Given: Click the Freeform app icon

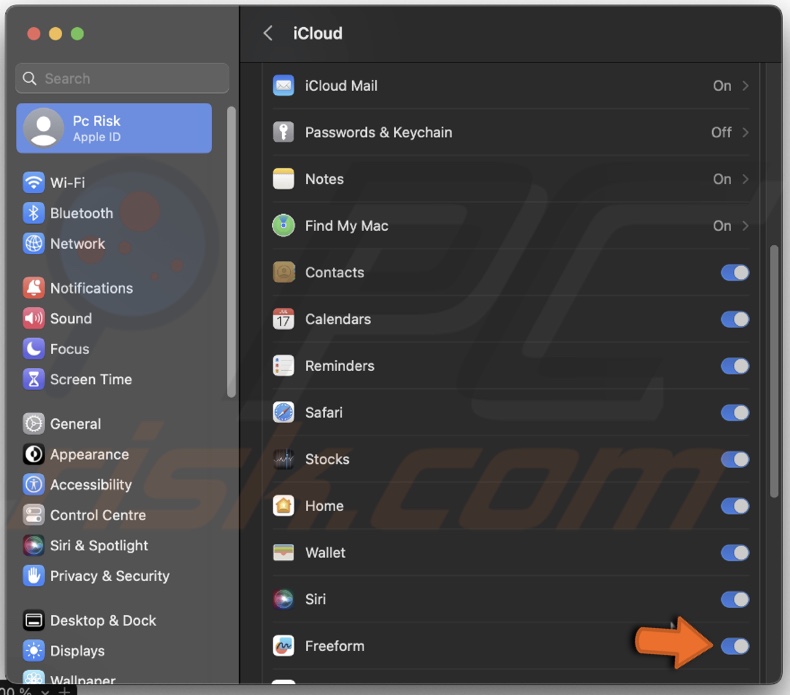Looking at the screenshot, I should pyautogui.click(x=283, y=646).
